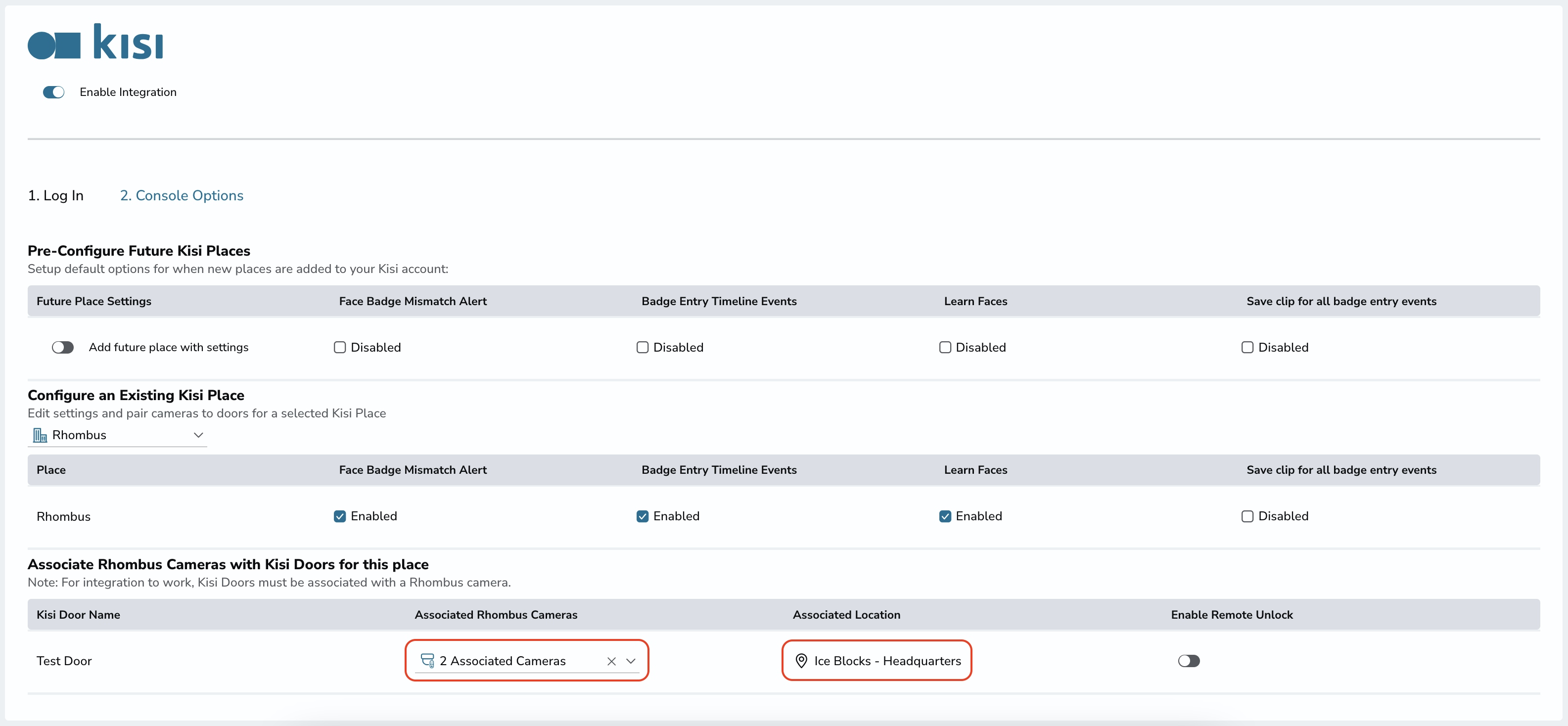Screen dimensions: 1568x726
Task: Click the 2 Associated Cameras text
Action: click(x=502, y=661)
